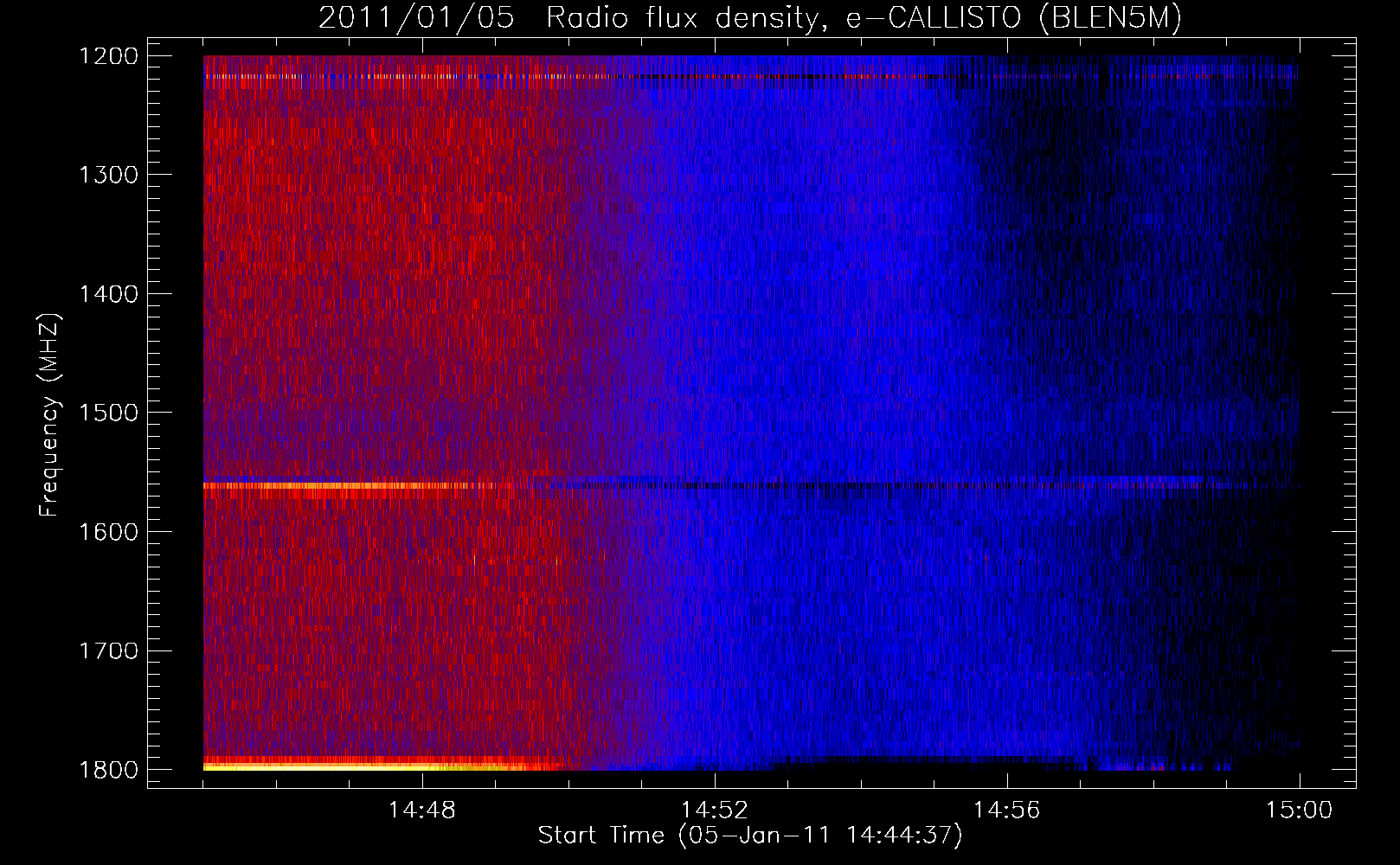Viewport: 1400px width, 865px height.
Task: Click the '15:00' time axis label
Action: (1299, 811)
